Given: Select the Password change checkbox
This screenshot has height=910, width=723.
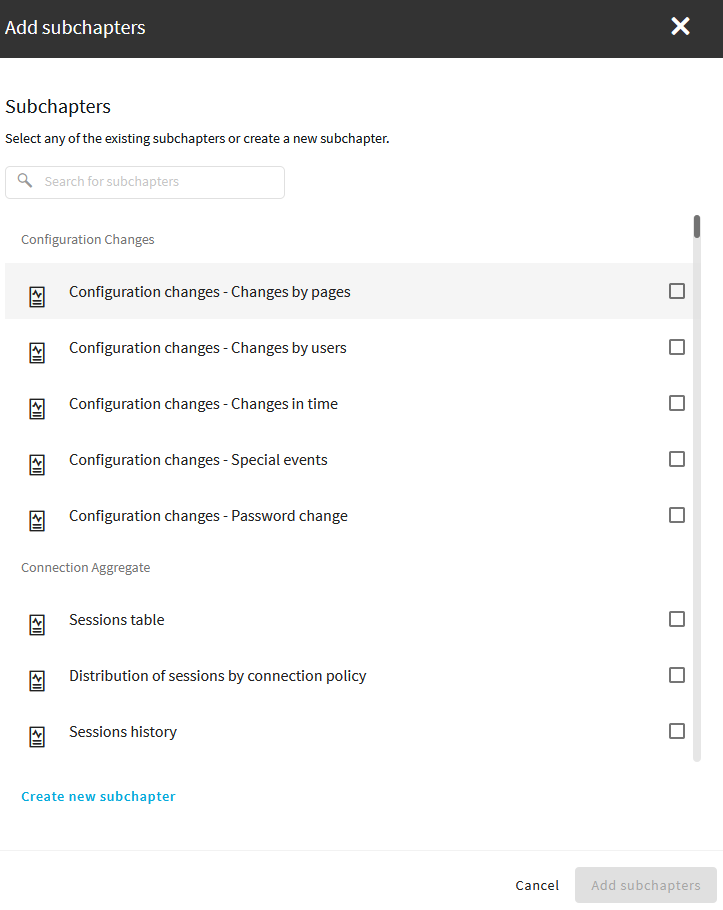Looking at the screenshot, I should pyautogui.click(x=677, y=515).
